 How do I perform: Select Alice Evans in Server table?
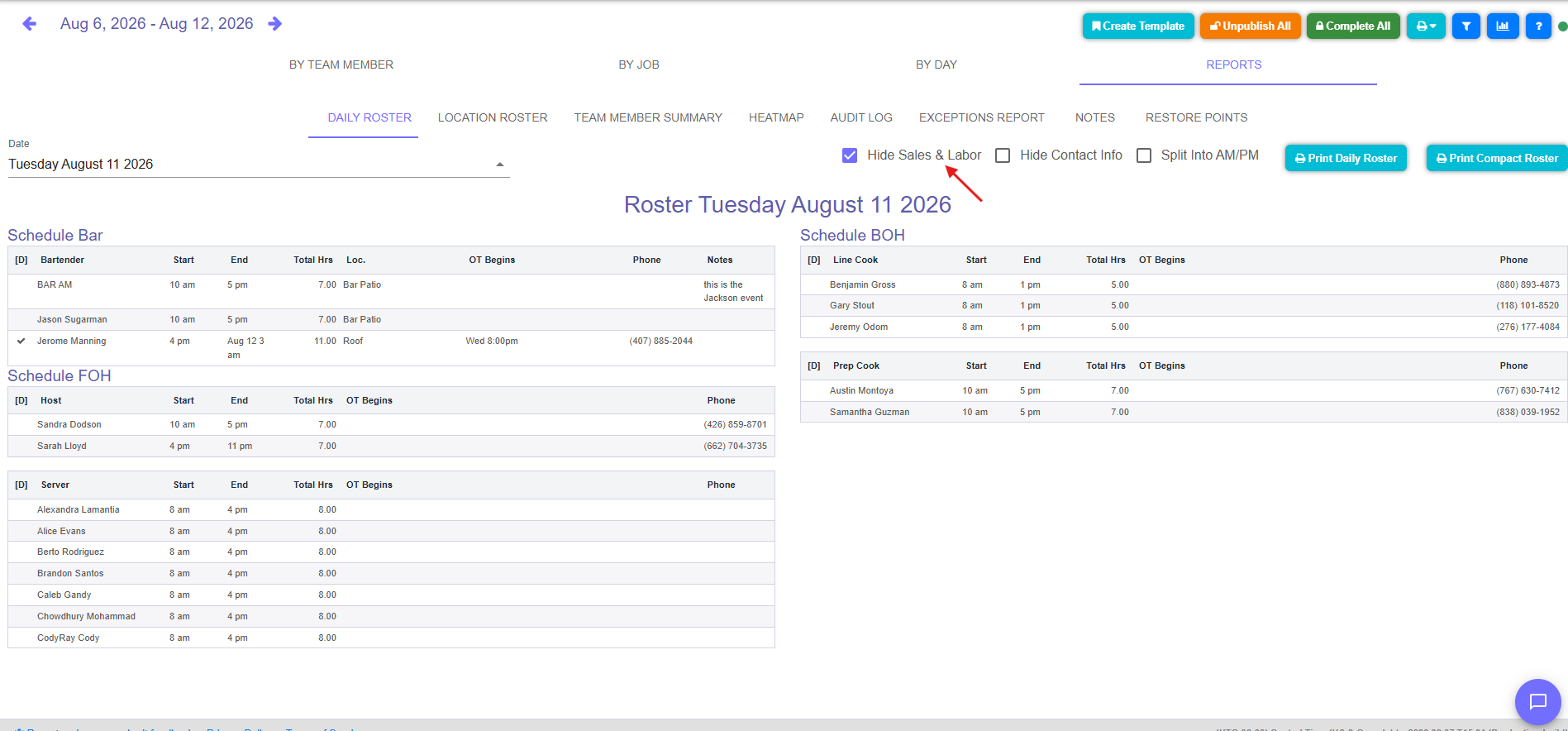click(61, 531)
